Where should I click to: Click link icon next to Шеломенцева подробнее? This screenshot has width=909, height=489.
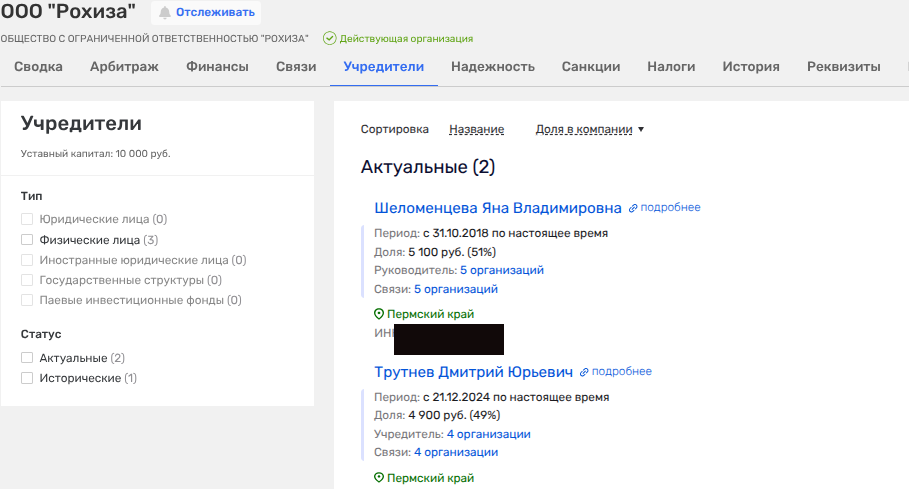(x=633, y=208)
